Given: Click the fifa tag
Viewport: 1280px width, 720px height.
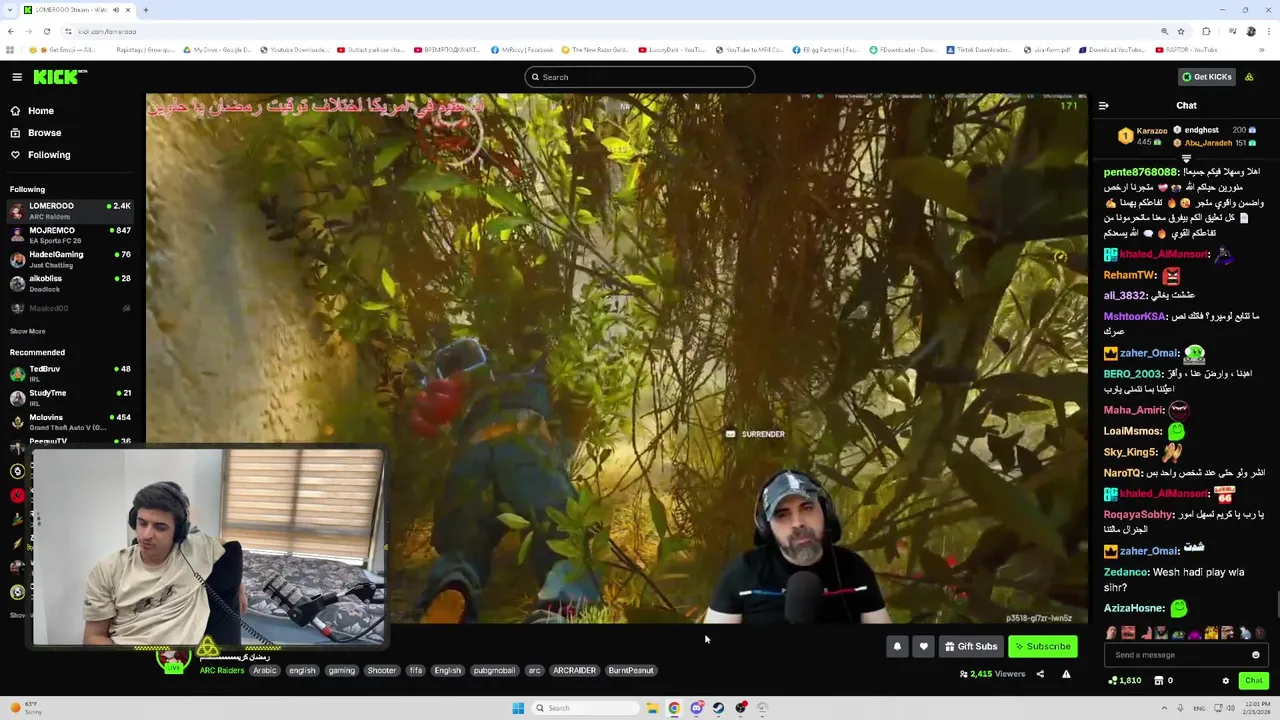Looking at the screenshot, I should [415, 670].
